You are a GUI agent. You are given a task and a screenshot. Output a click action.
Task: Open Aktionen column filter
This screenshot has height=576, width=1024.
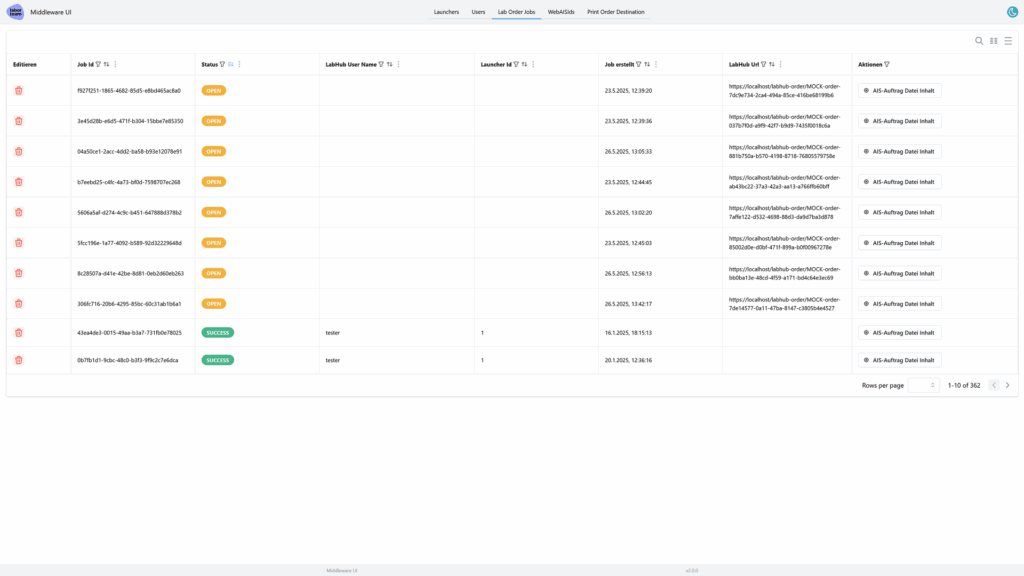point(887,65)
